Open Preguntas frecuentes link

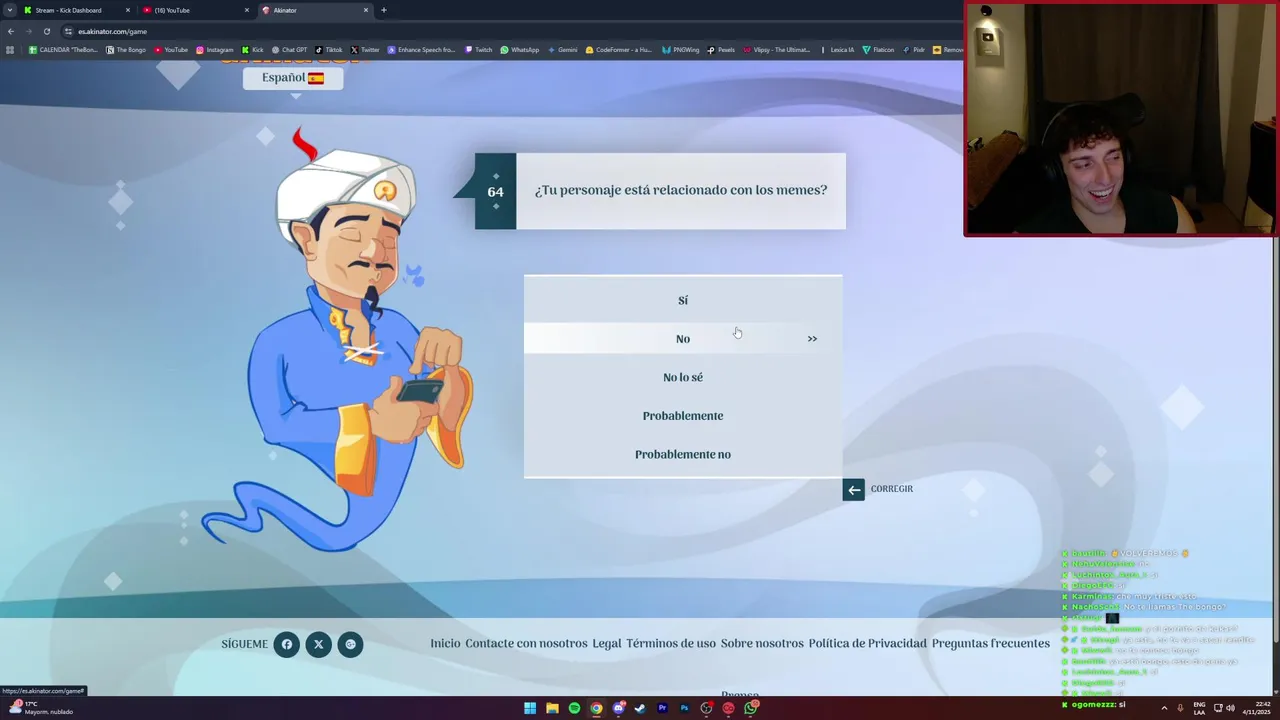[991, 644]
